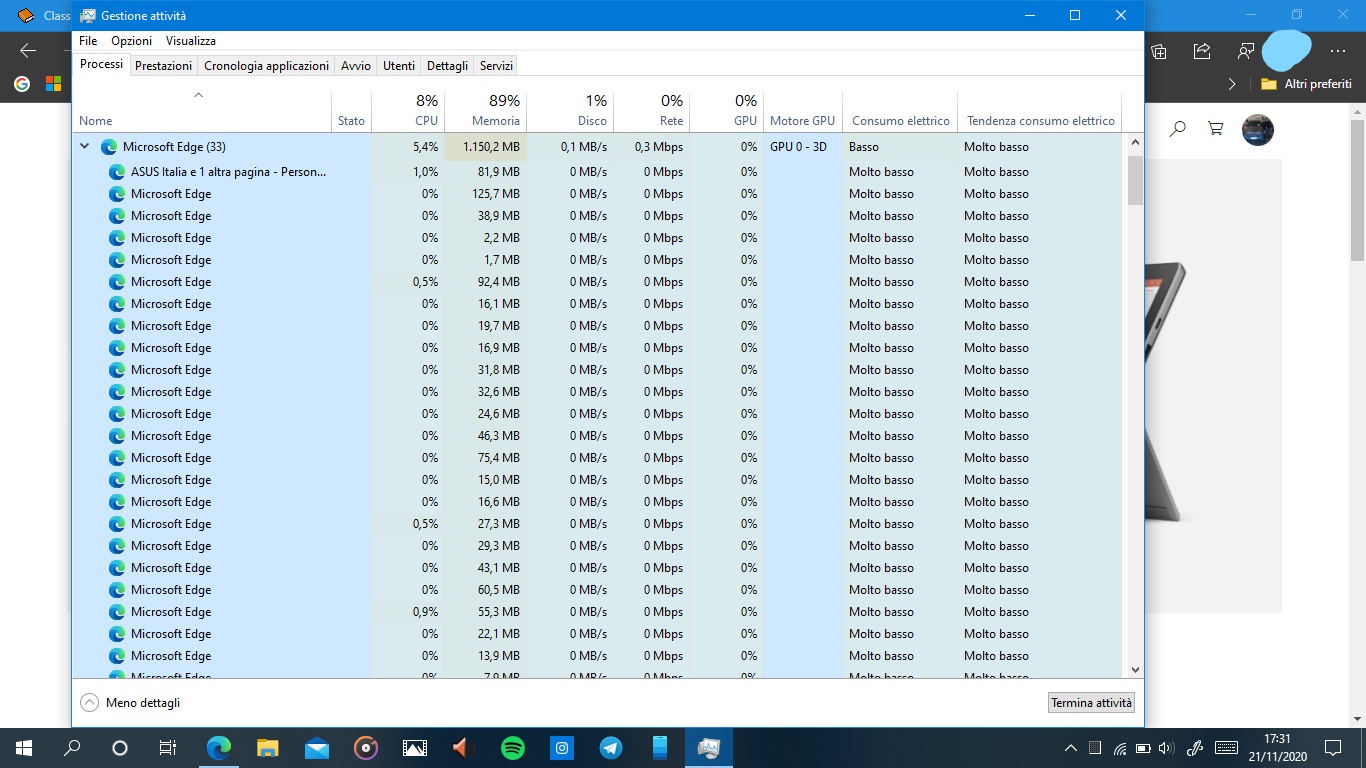Click the 1.150,2 MB memory cell

coord(485,147)
